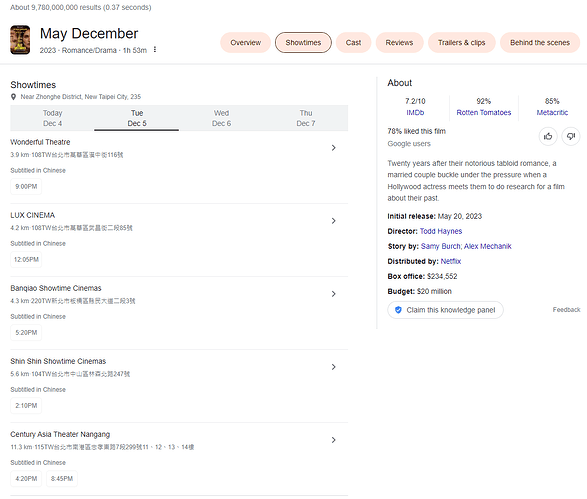Expand Wonderful Theatre details chevron
The image size is (587, 499).
click(x=334, y=148)
